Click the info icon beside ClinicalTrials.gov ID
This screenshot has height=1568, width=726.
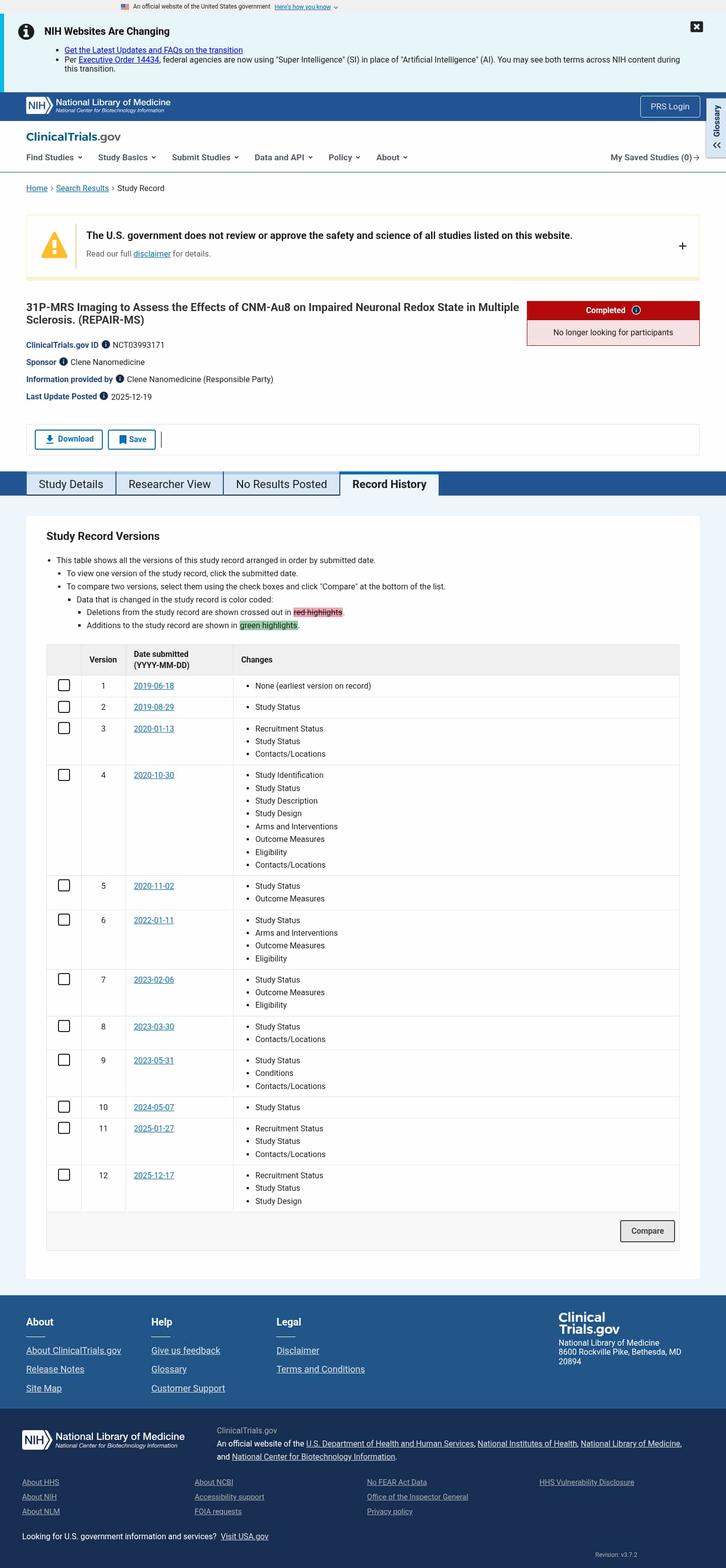tap(106, 344)
